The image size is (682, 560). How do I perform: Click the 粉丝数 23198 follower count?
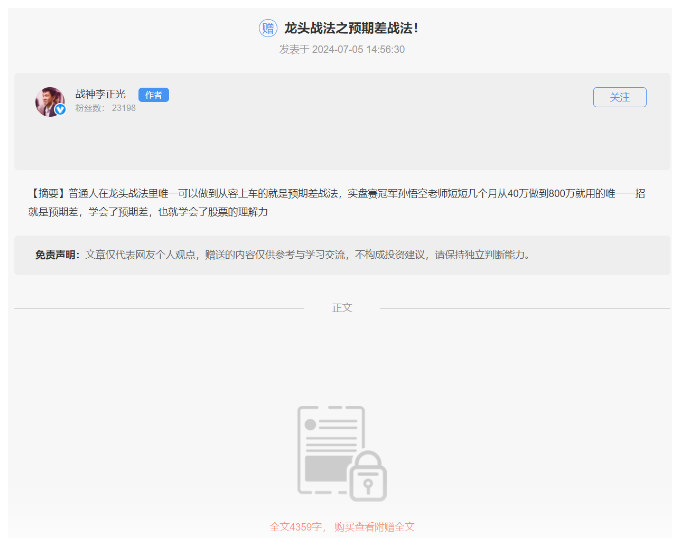point(105,108)
